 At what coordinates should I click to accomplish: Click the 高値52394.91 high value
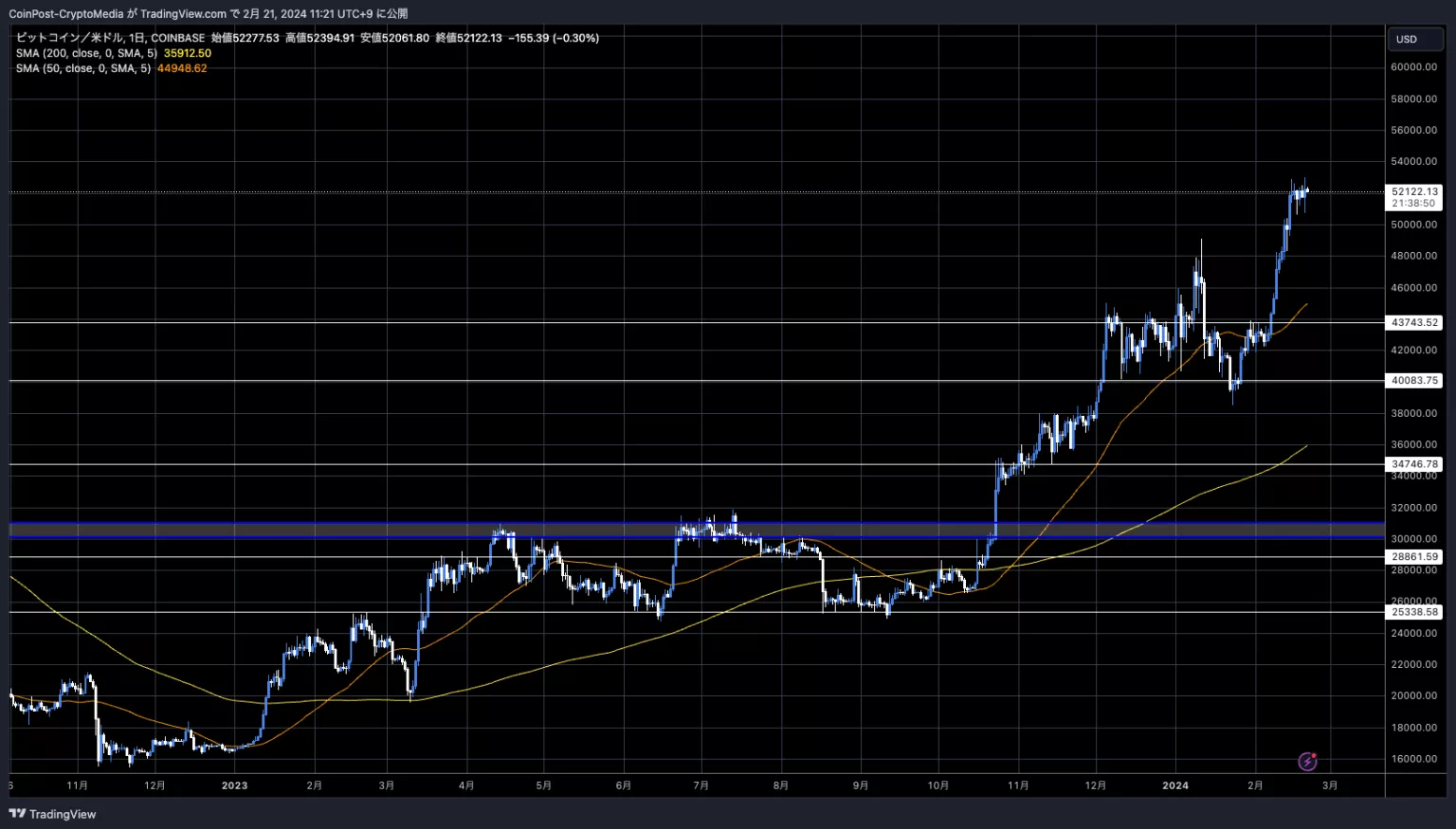coord(319,38)
